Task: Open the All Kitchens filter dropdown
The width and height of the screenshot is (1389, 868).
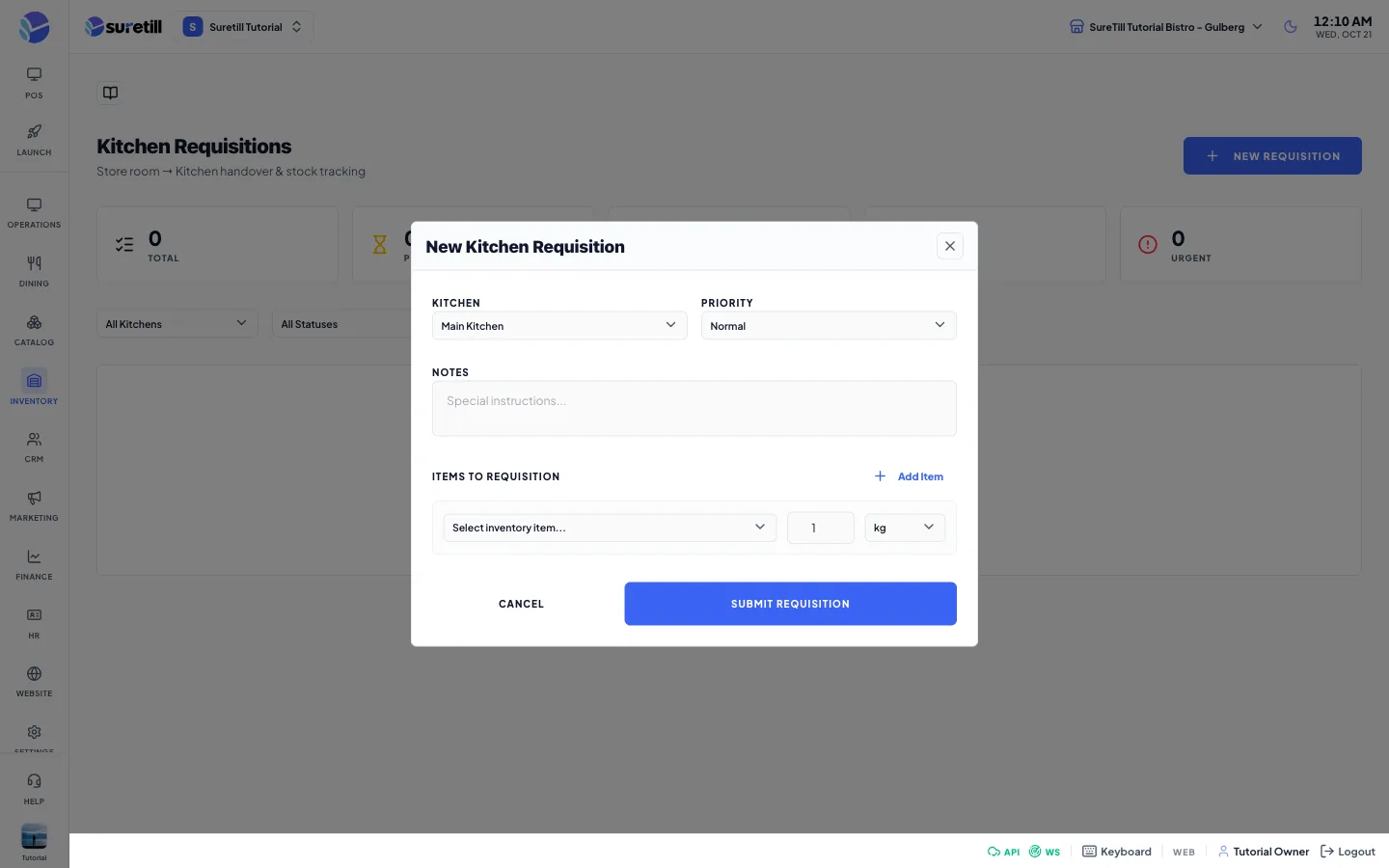Action: tap(177, 324)
